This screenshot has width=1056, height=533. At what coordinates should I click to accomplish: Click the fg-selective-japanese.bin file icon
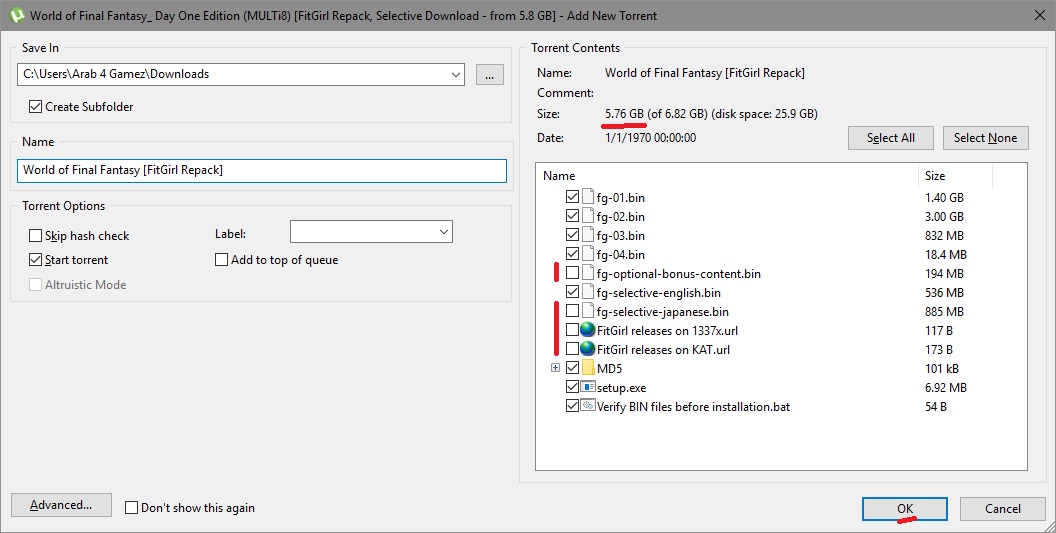[588, 311]
